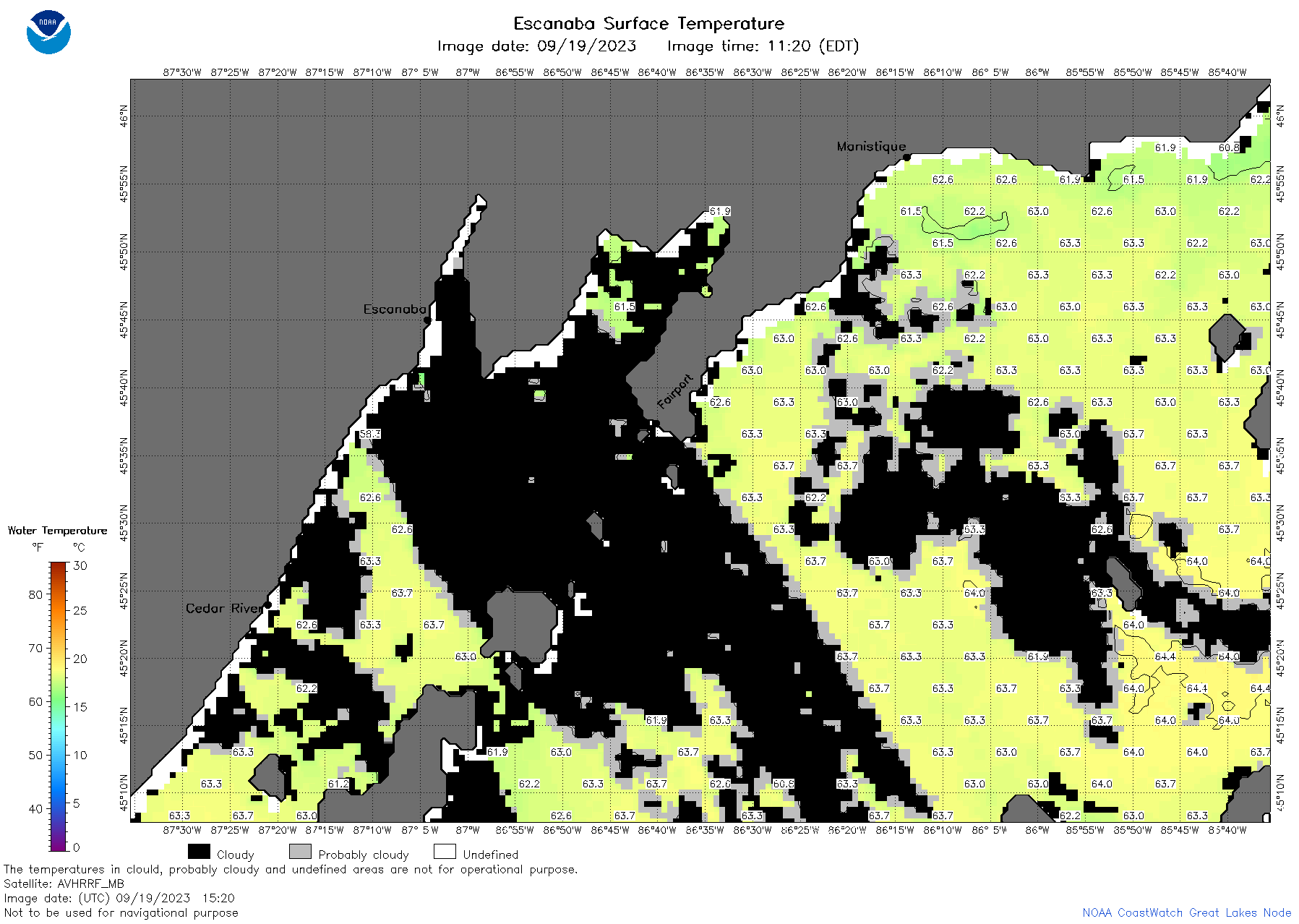Click the Escanaba city label on map
The image size is (1299, 924).
point(395,309)
